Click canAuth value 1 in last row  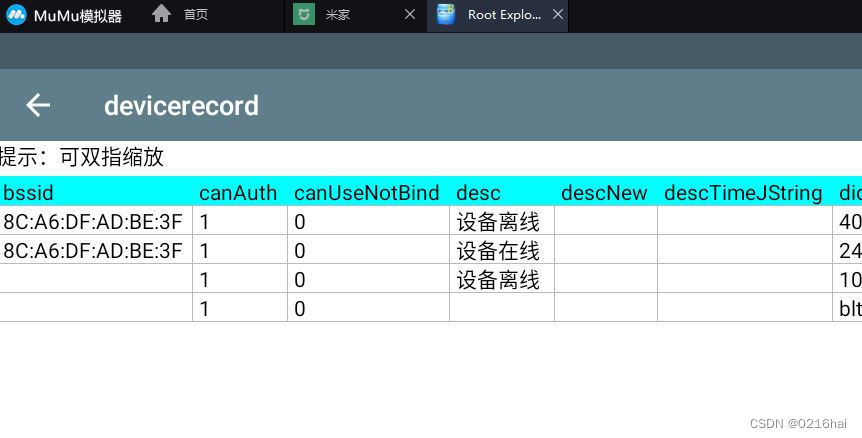point(240,308)
